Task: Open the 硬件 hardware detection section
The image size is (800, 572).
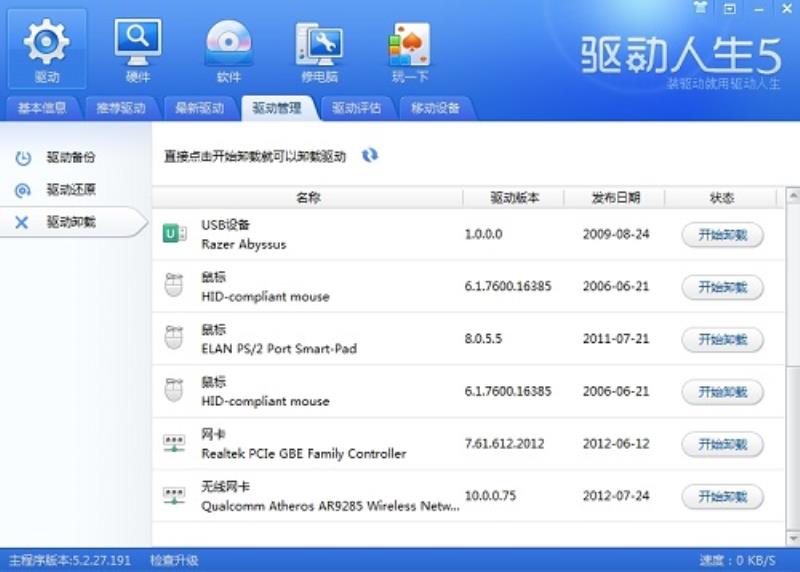Action: [137, 49]
